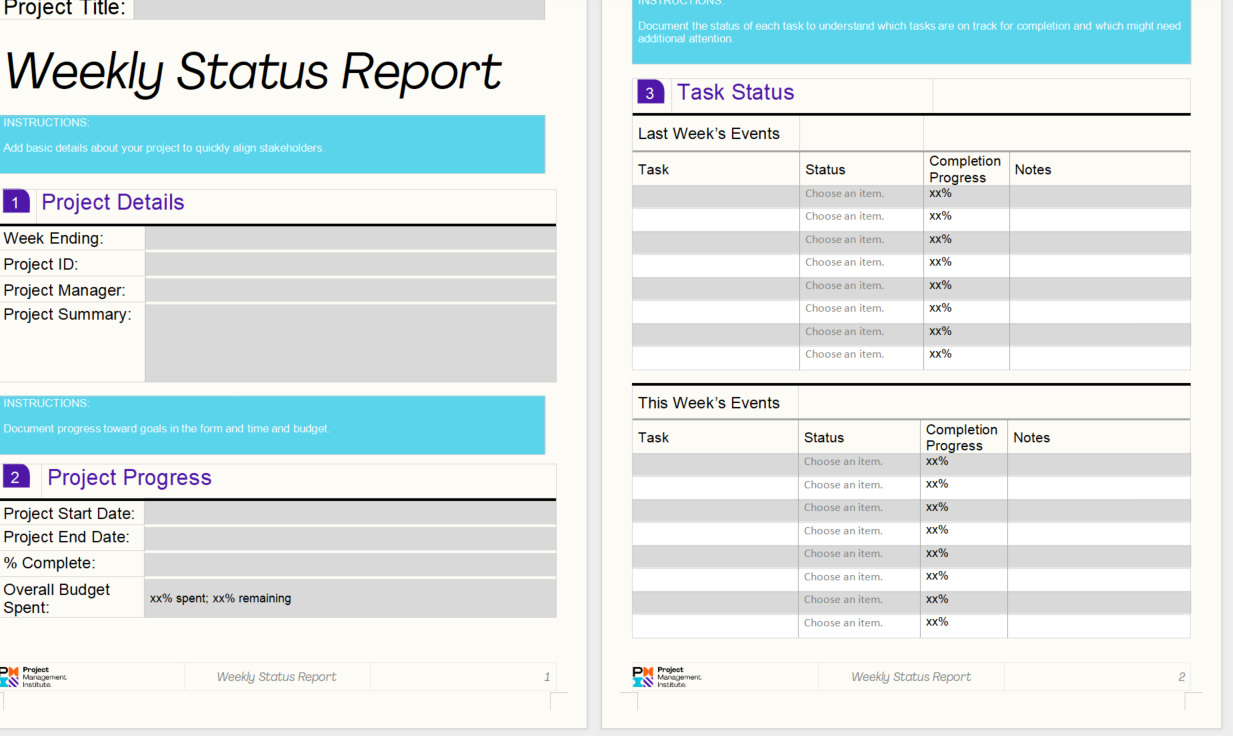Click the 'Project Progress' section heading
1233x736 pixels.
click(x=130, y=477)
